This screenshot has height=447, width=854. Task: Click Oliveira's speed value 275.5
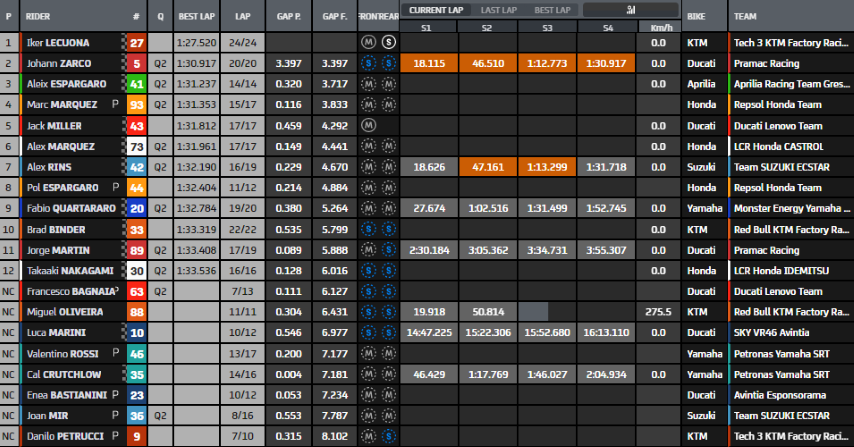click(x=658, y=312)
